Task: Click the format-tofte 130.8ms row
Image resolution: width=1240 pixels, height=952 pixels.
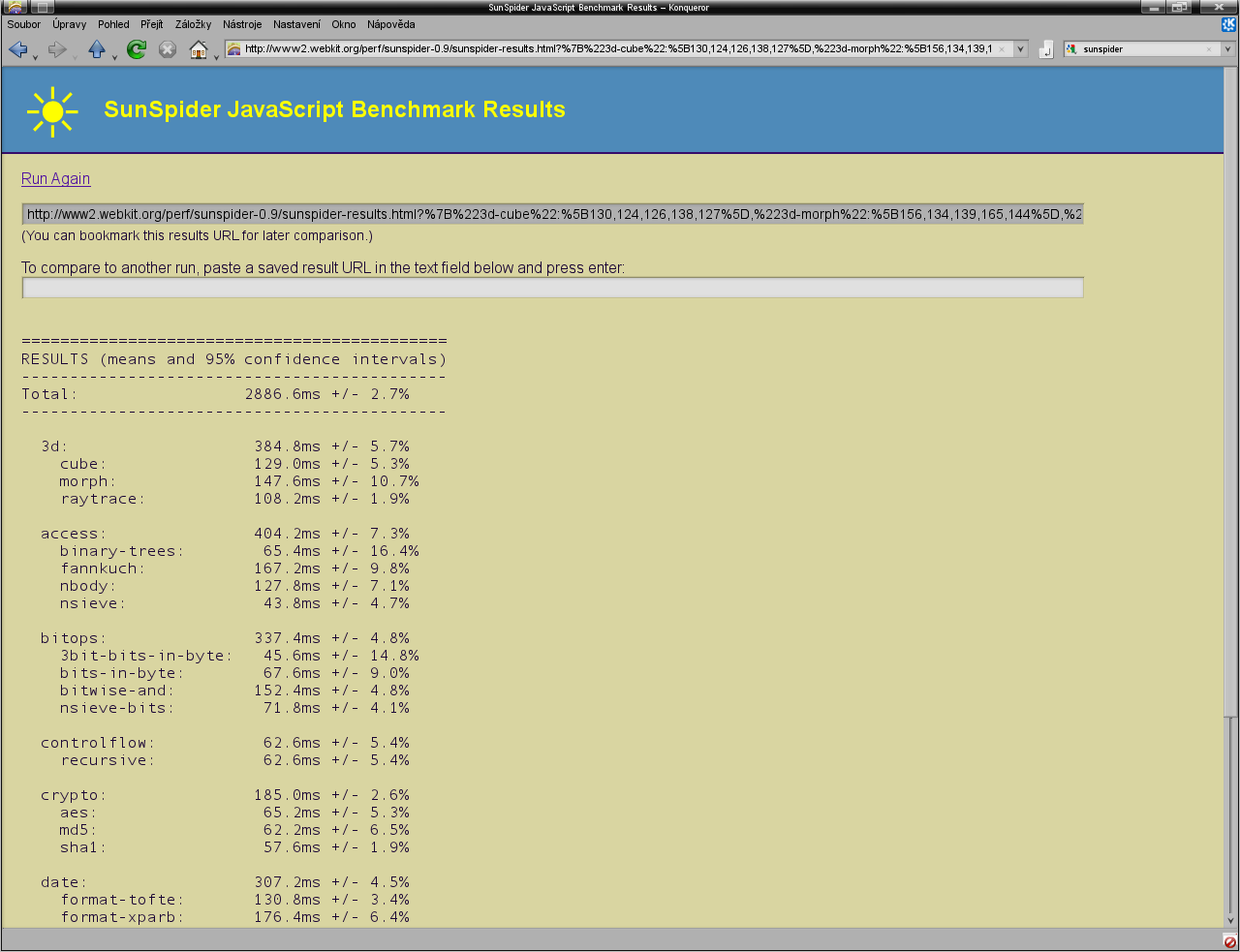Action: [234, 900]
